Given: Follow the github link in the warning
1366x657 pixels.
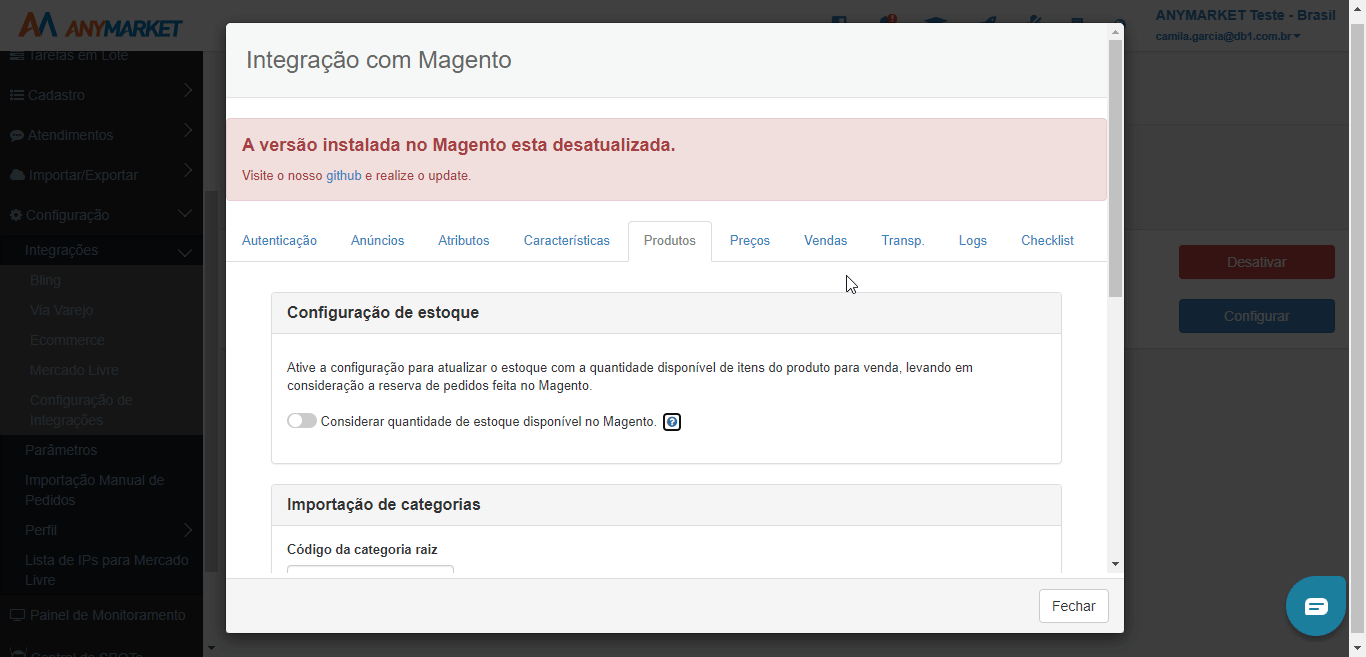Looking at the screenshot, I should pyautogui.click(x=344, y=176).
